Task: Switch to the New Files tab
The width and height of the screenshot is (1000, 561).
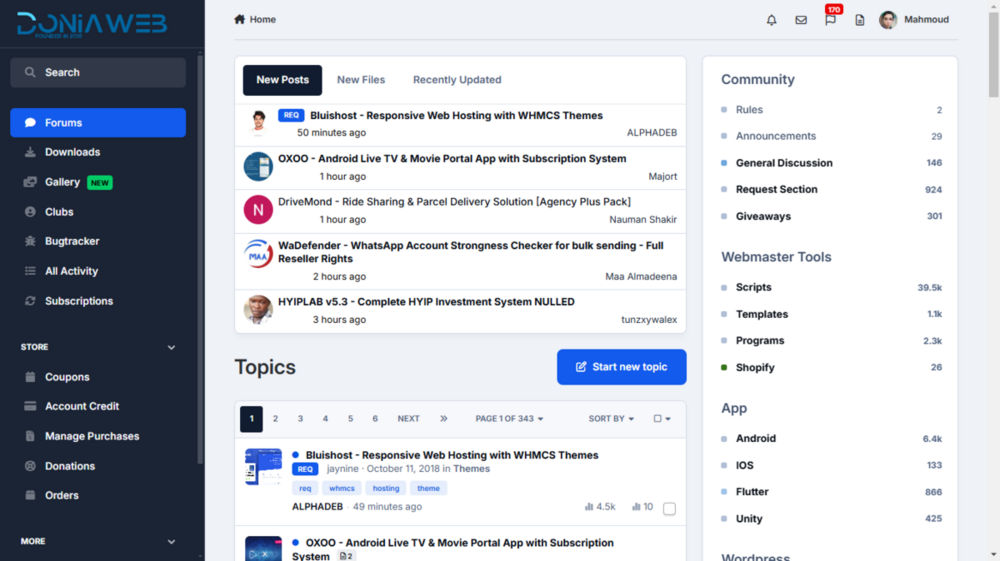Action: 361,80
